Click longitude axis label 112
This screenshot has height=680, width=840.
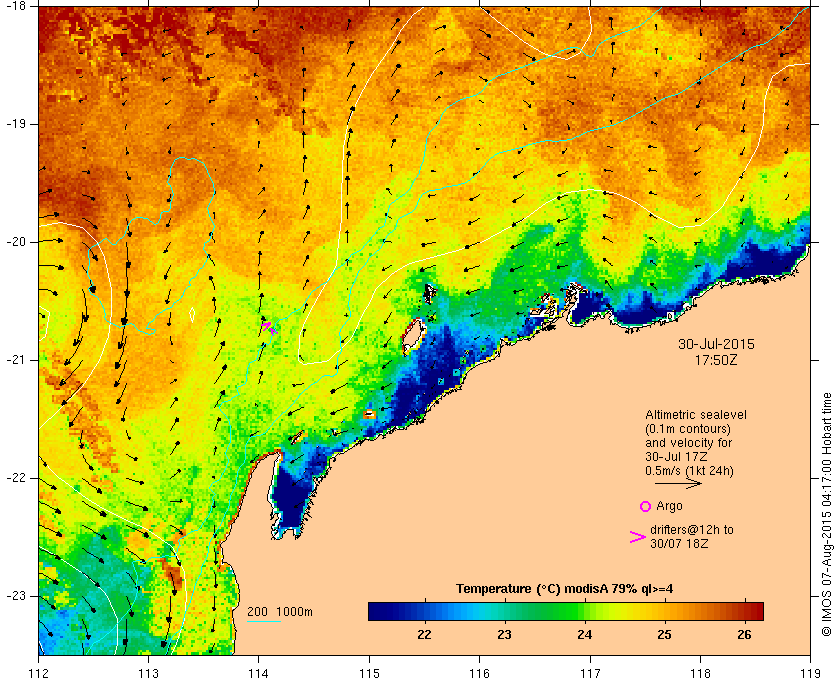coord(39,673)
